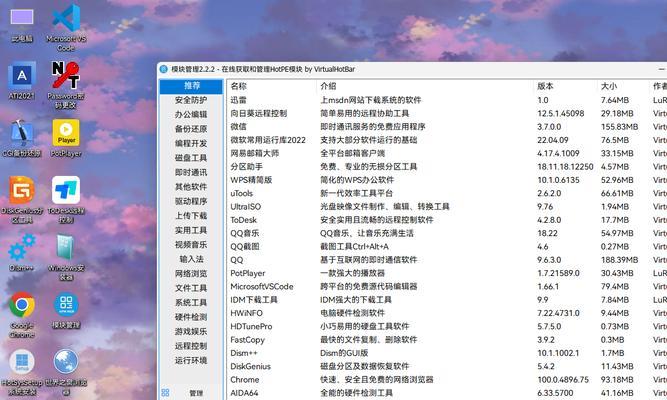Sort by the 版本 column header
Screen dimensions: 667x400
[565, 86]
